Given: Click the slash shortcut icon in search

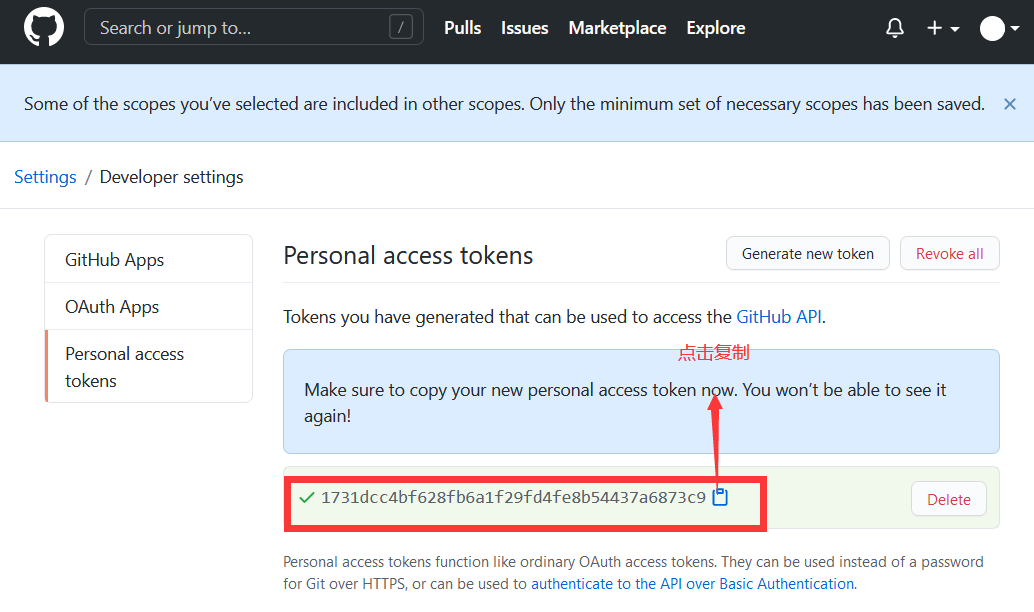Looking at the screenshot, I should pyautogui.click(x=400, y=27).
